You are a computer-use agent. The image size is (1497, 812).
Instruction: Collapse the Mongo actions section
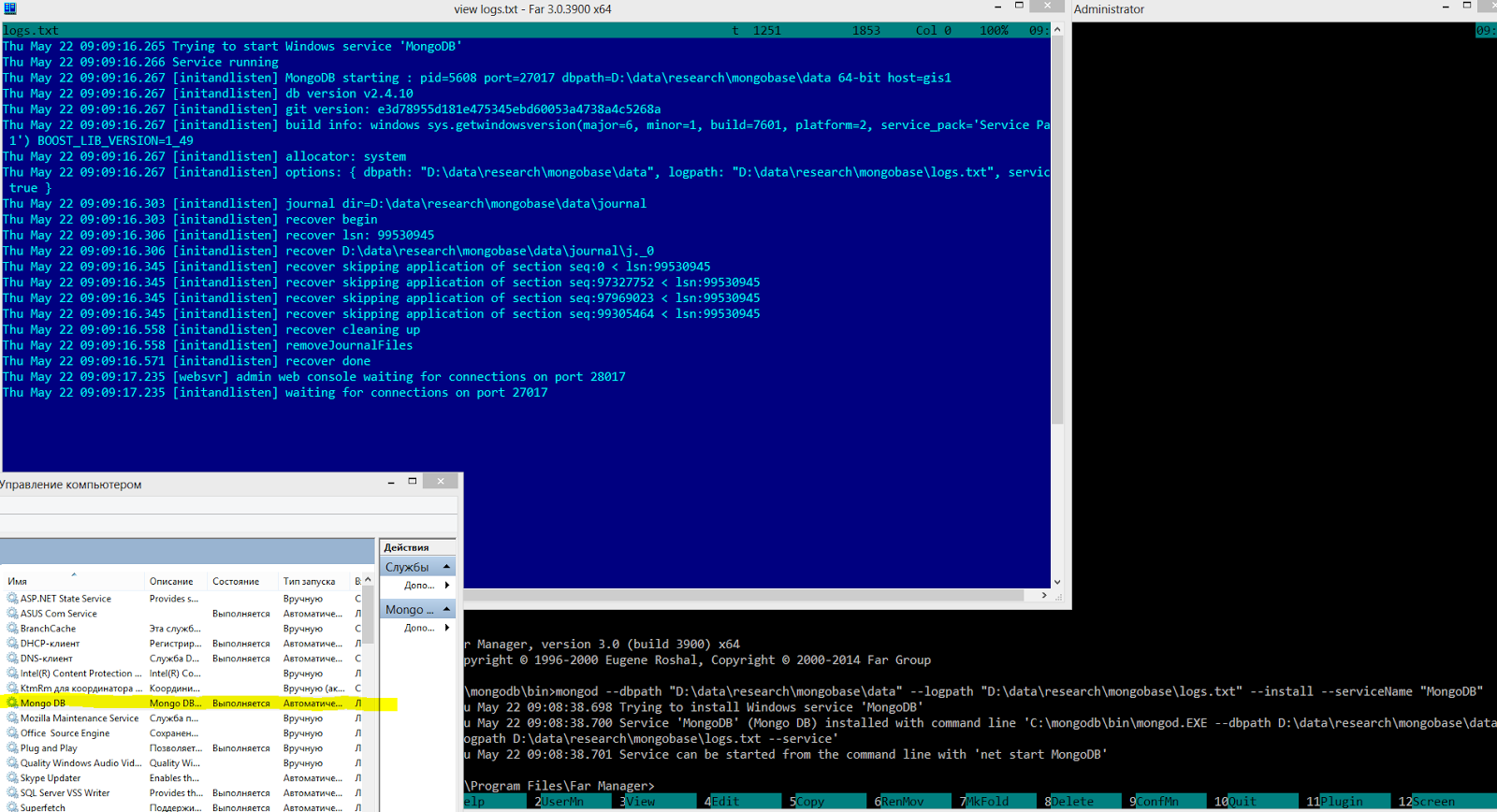(x=446, y=609)
